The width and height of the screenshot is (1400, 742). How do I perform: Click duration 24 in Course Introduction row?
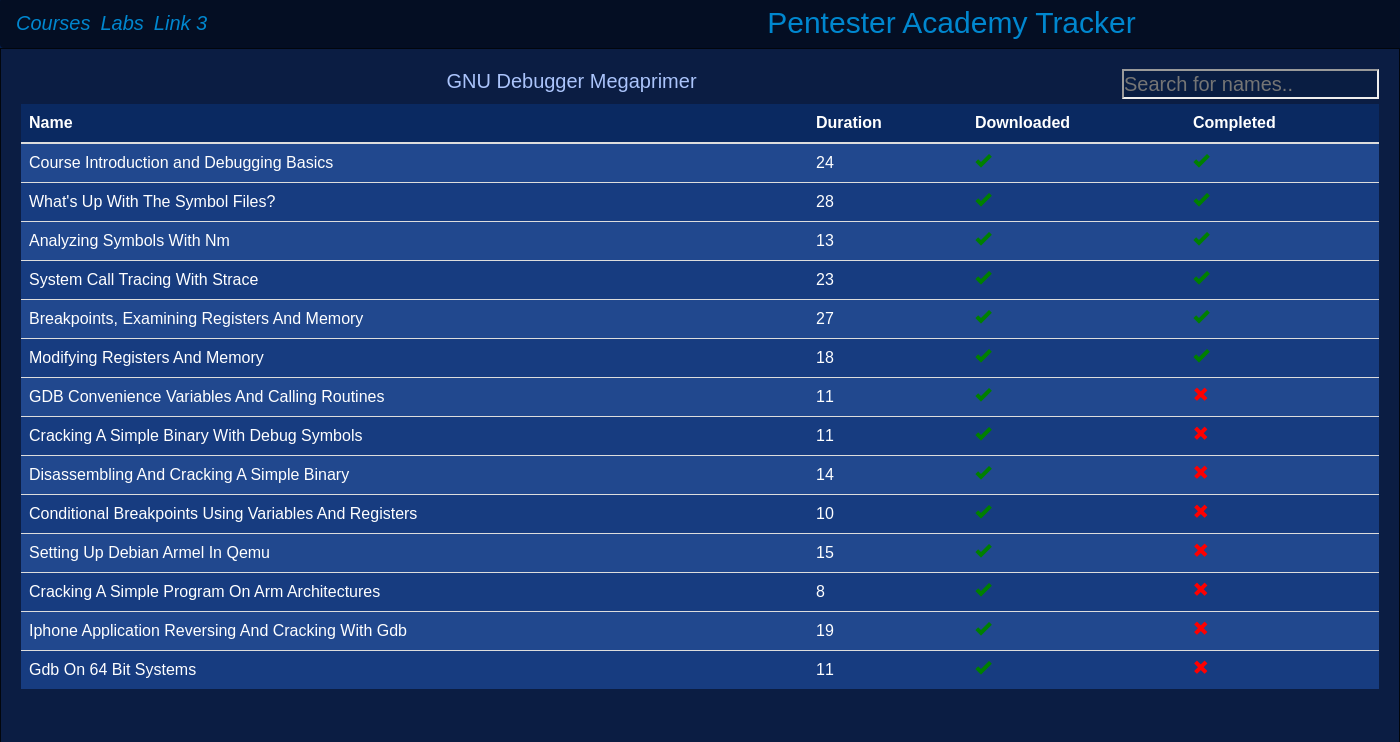pyautogui.click(x=825, y=163)
